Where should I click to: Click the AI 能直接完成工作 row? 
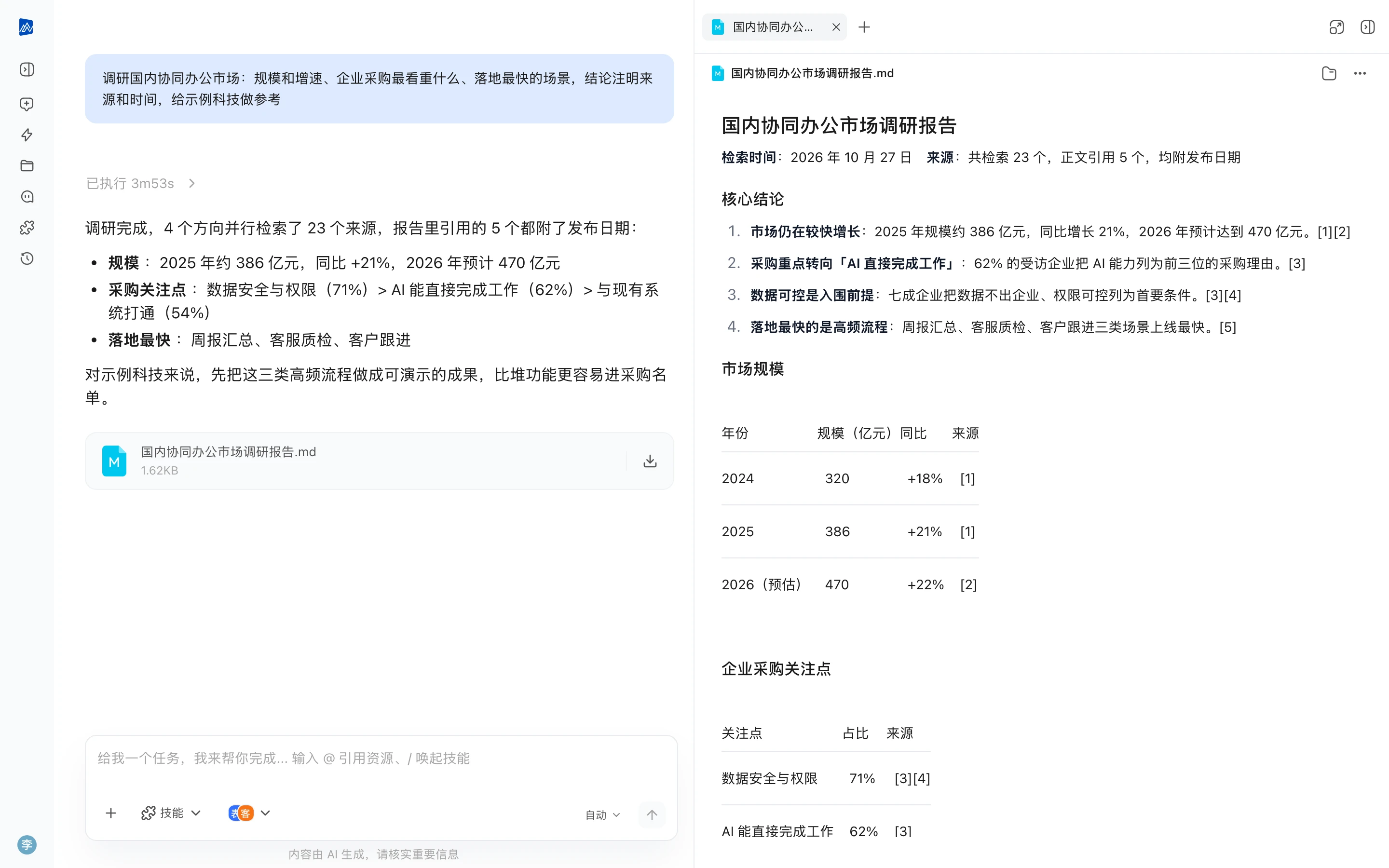(x=825, y=831)
